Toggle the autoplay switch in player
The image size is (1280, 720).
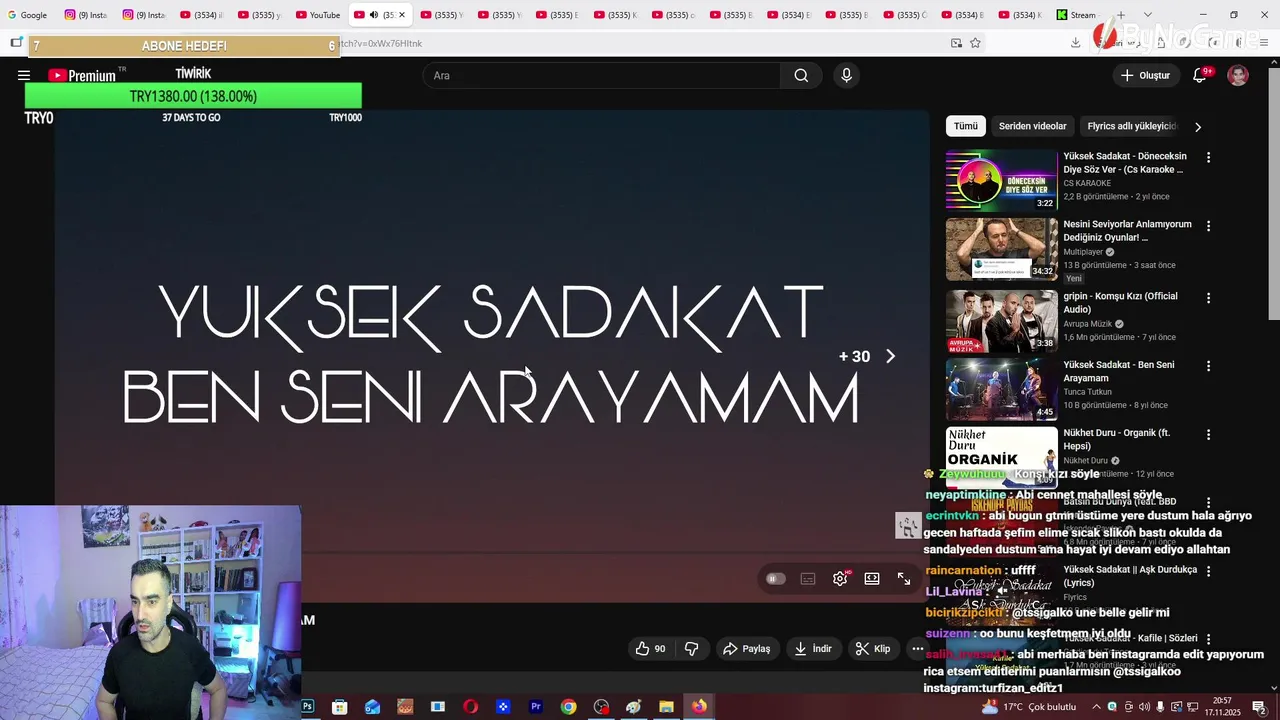775,579
